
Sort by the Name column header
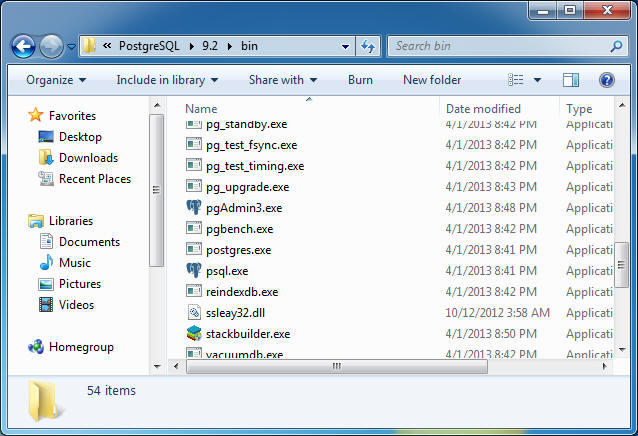[x=201, y=109]
